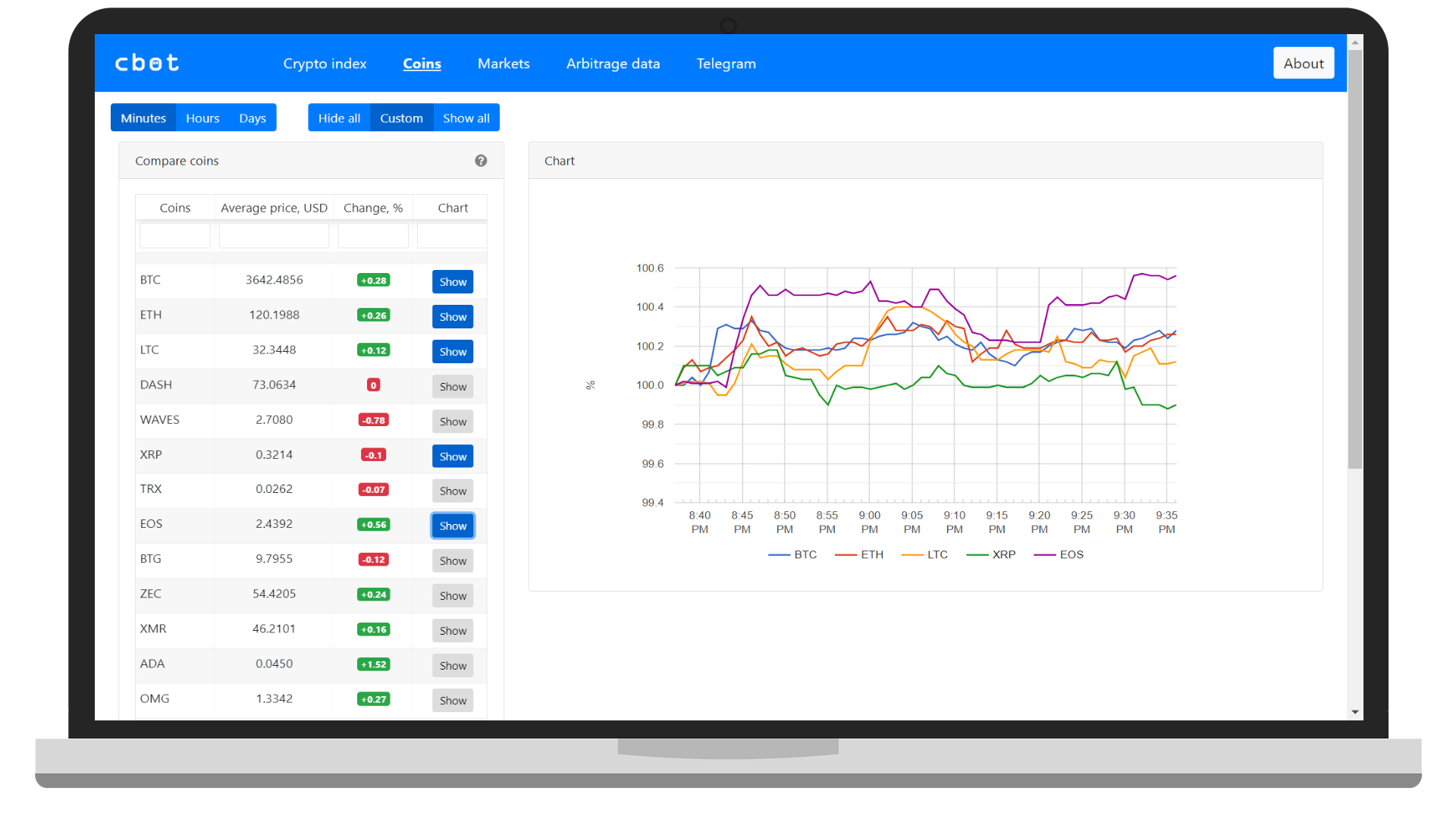Image resolution: width=1456 pixels, height=819 pixels.
Task: Click the Coins filter input field
Action: (x=175, y=235)
